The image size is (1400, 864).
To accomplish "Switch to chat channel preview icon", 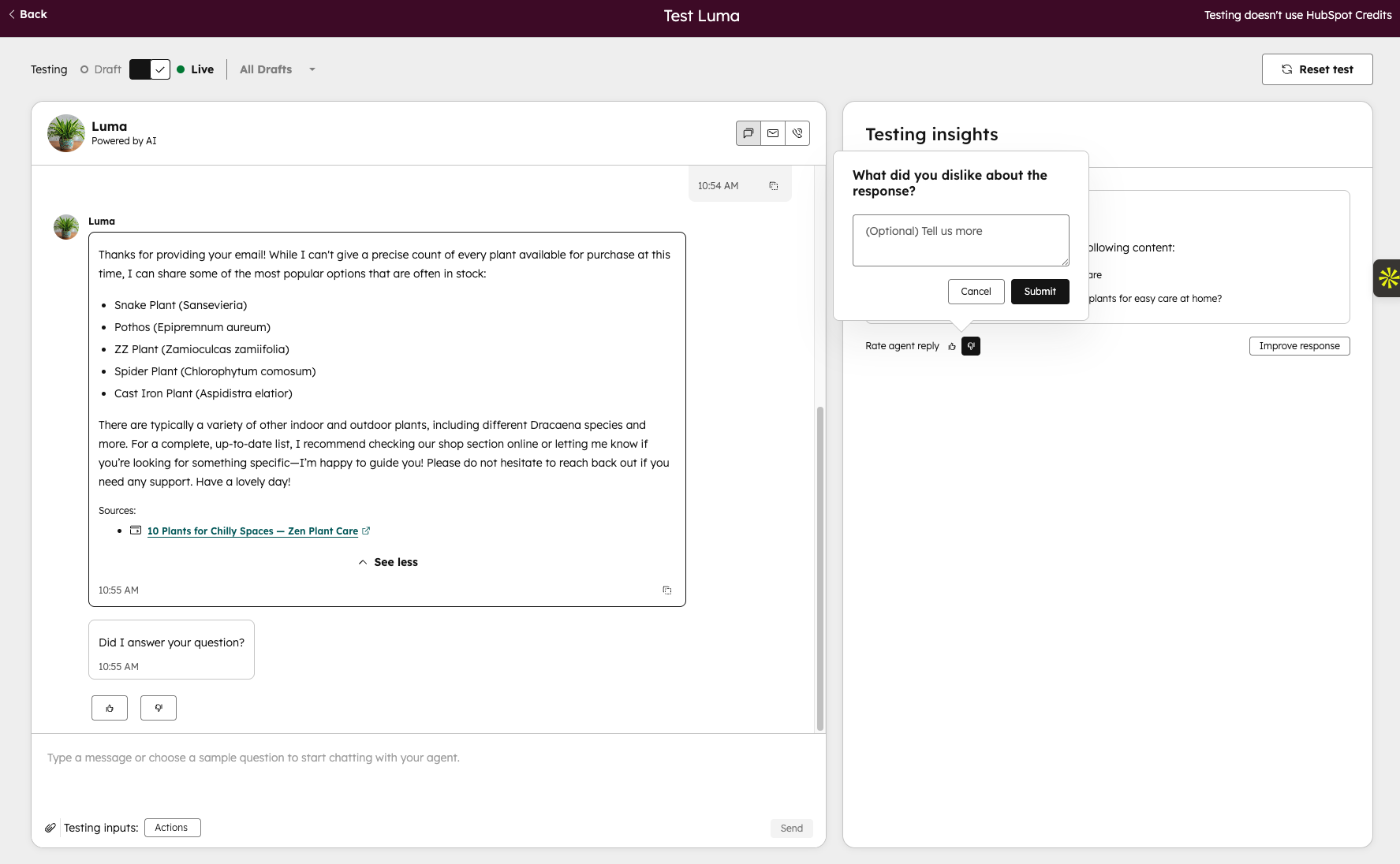I will coord(748,133).
